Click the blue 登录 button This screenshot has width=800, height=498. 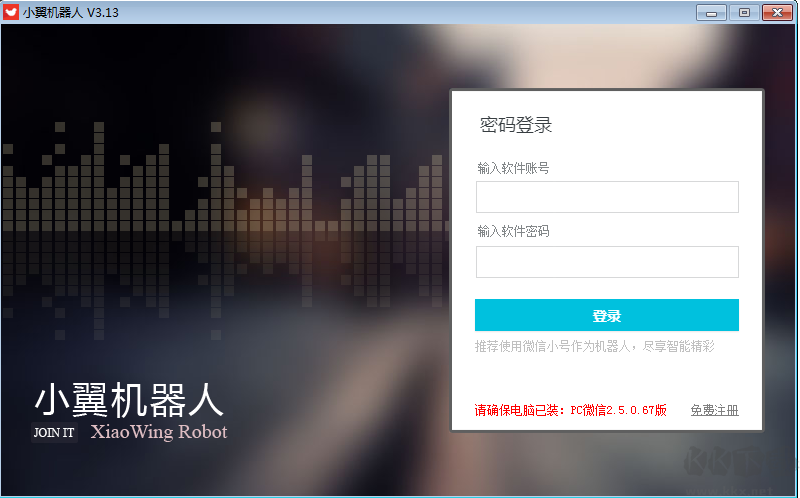(607, 315)
